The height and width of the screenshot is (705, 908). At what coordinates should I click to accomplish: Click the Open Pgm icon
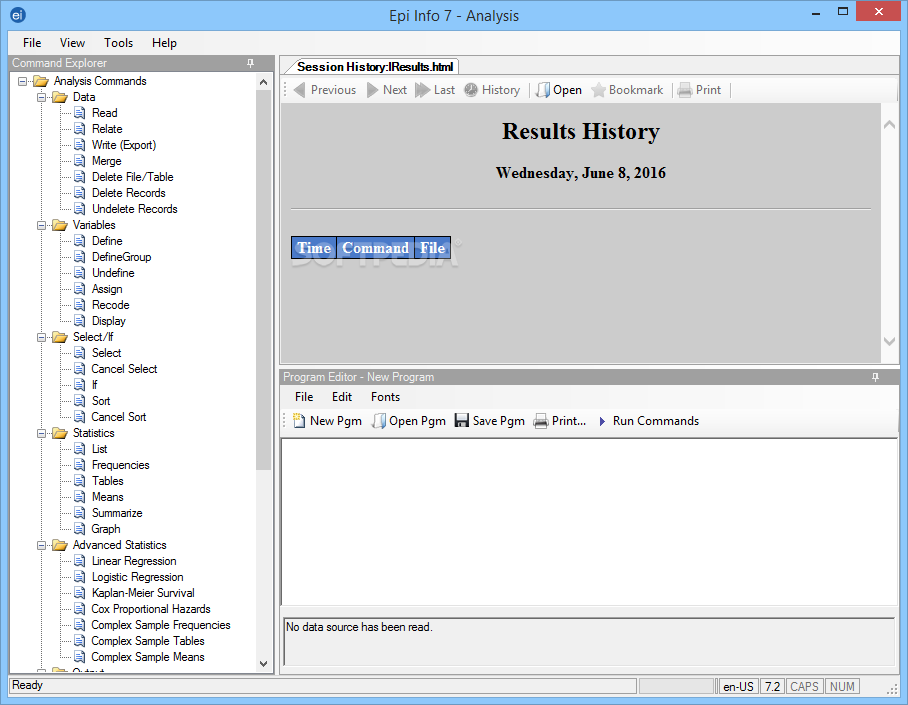tap(379, 421)
